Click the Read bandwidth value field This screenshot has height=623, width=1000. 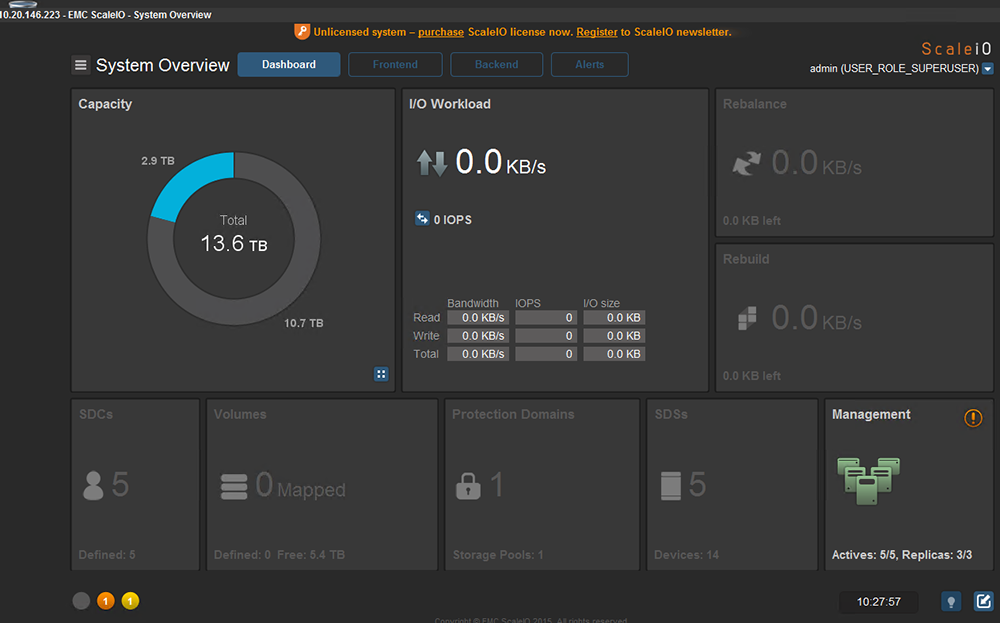point(478,318)
